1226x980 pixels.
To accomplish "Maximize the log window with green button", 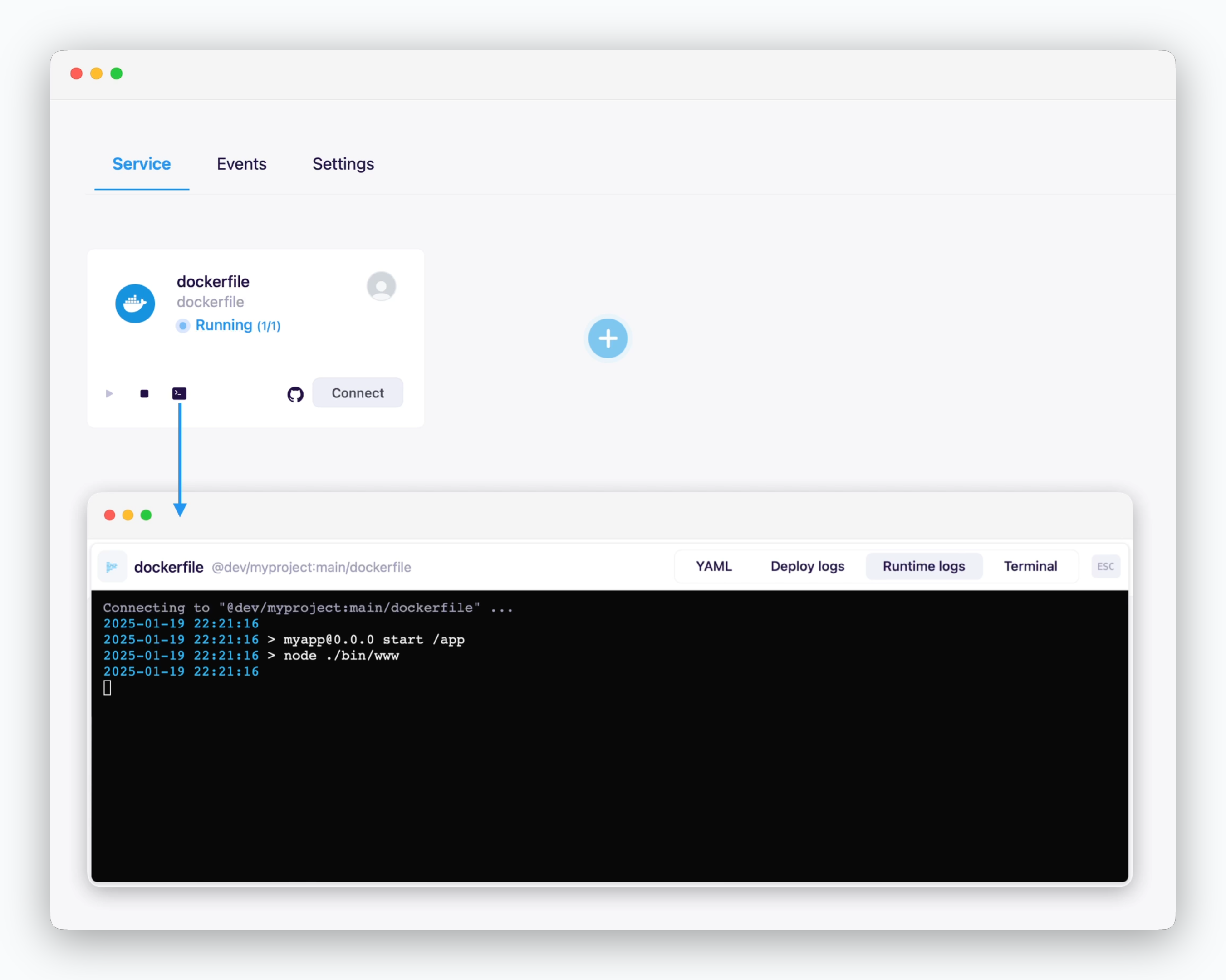I will 146,515.
